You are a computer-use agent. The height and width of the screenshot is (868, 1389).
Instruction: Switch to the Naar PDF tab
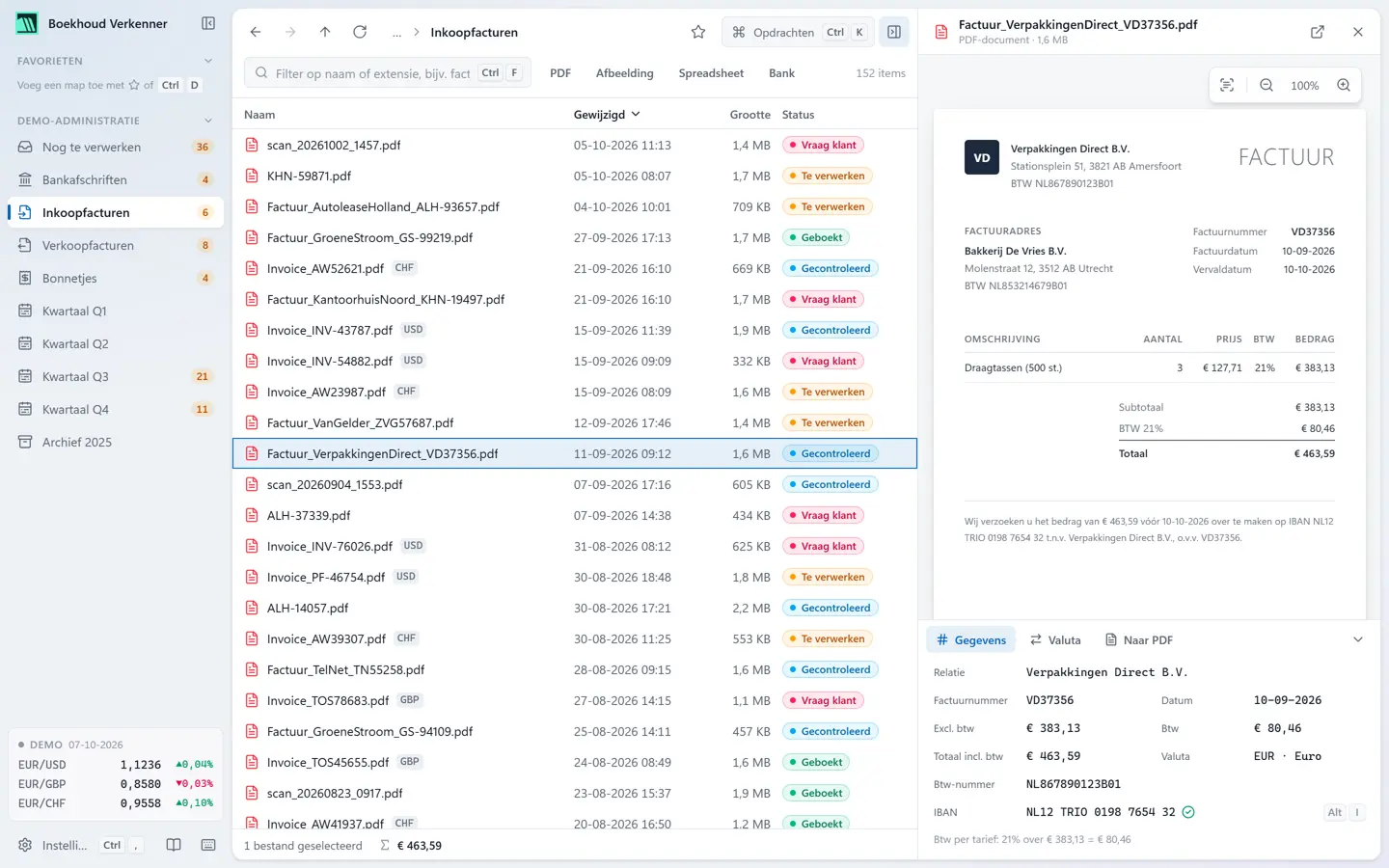[x=1138, y=639]
